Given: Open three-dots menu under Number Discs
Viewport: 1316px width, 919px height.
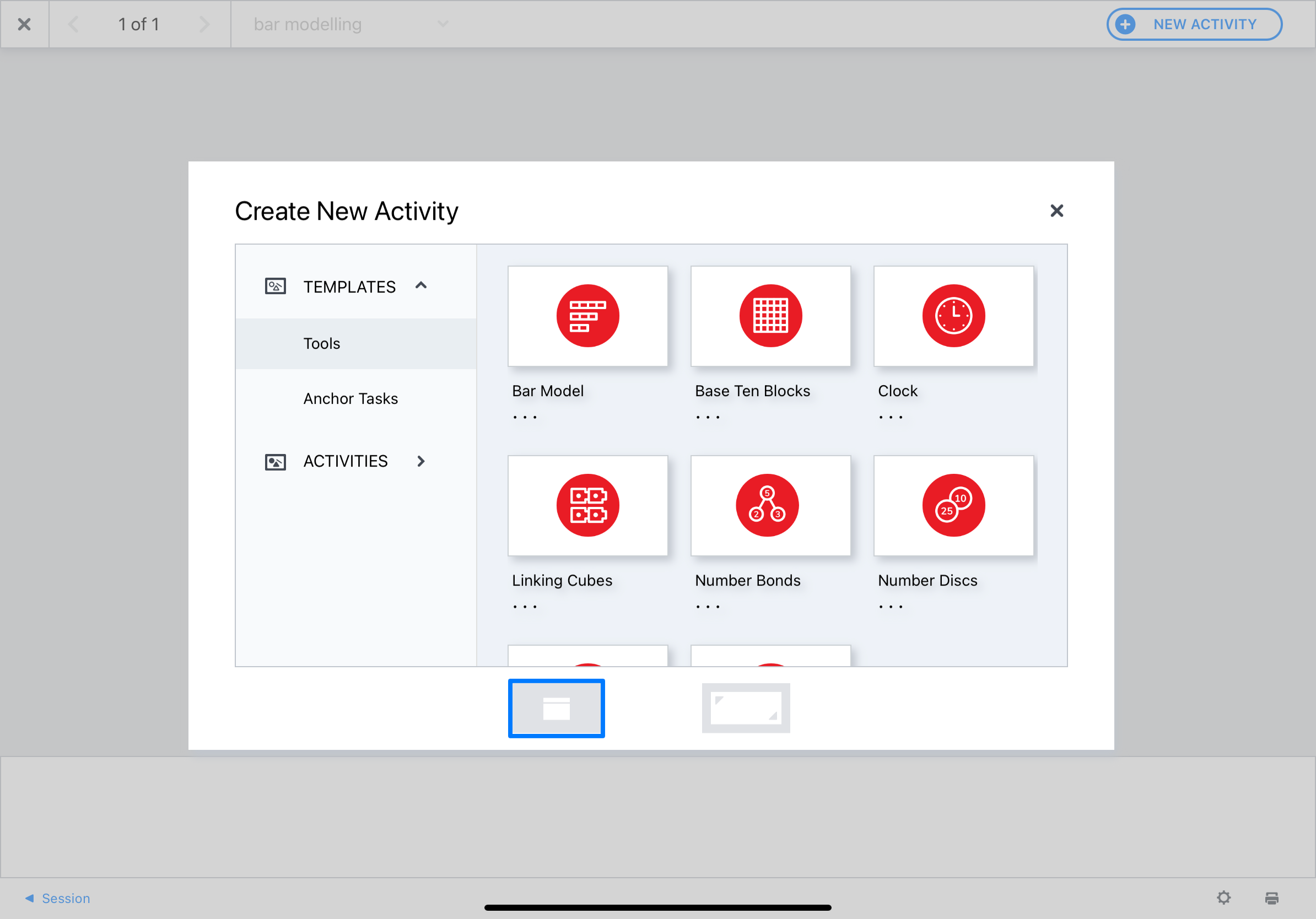Looking at the screenshot, I should coord(891,607).
